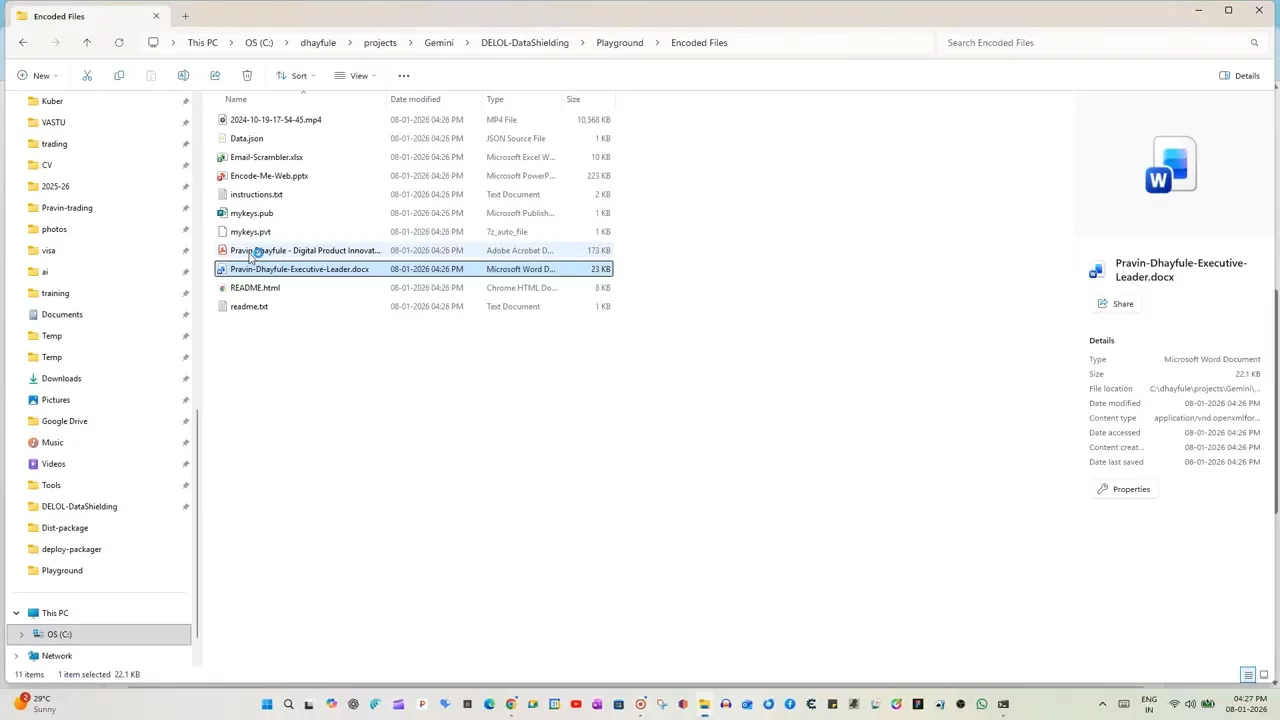Go to OS (C:) in the address bar
This screenshot has height=720, width=1280.
pos(259,43)
